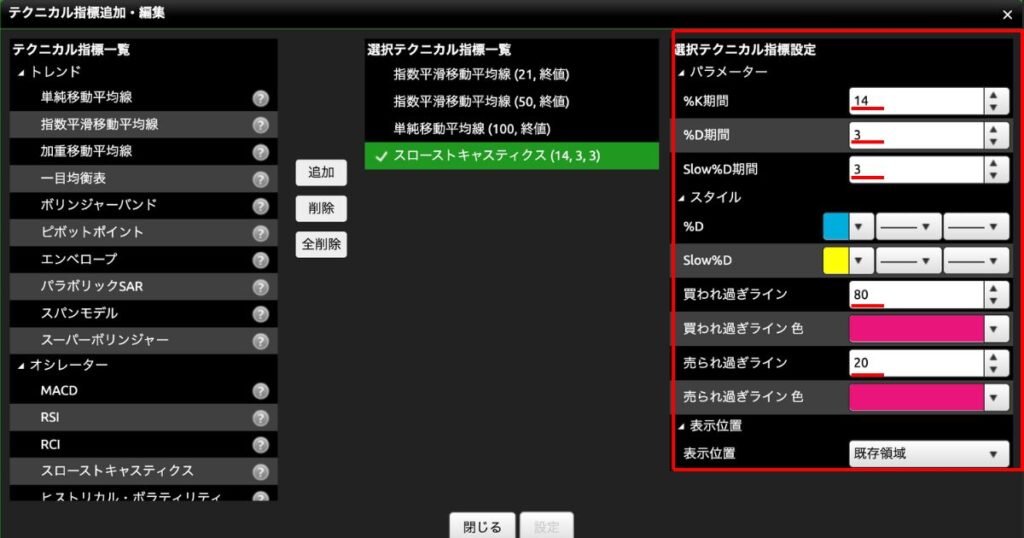Click help icon for RCI indicator
Viewport: 1024px width, 538px height.
[x=260, y=445]
